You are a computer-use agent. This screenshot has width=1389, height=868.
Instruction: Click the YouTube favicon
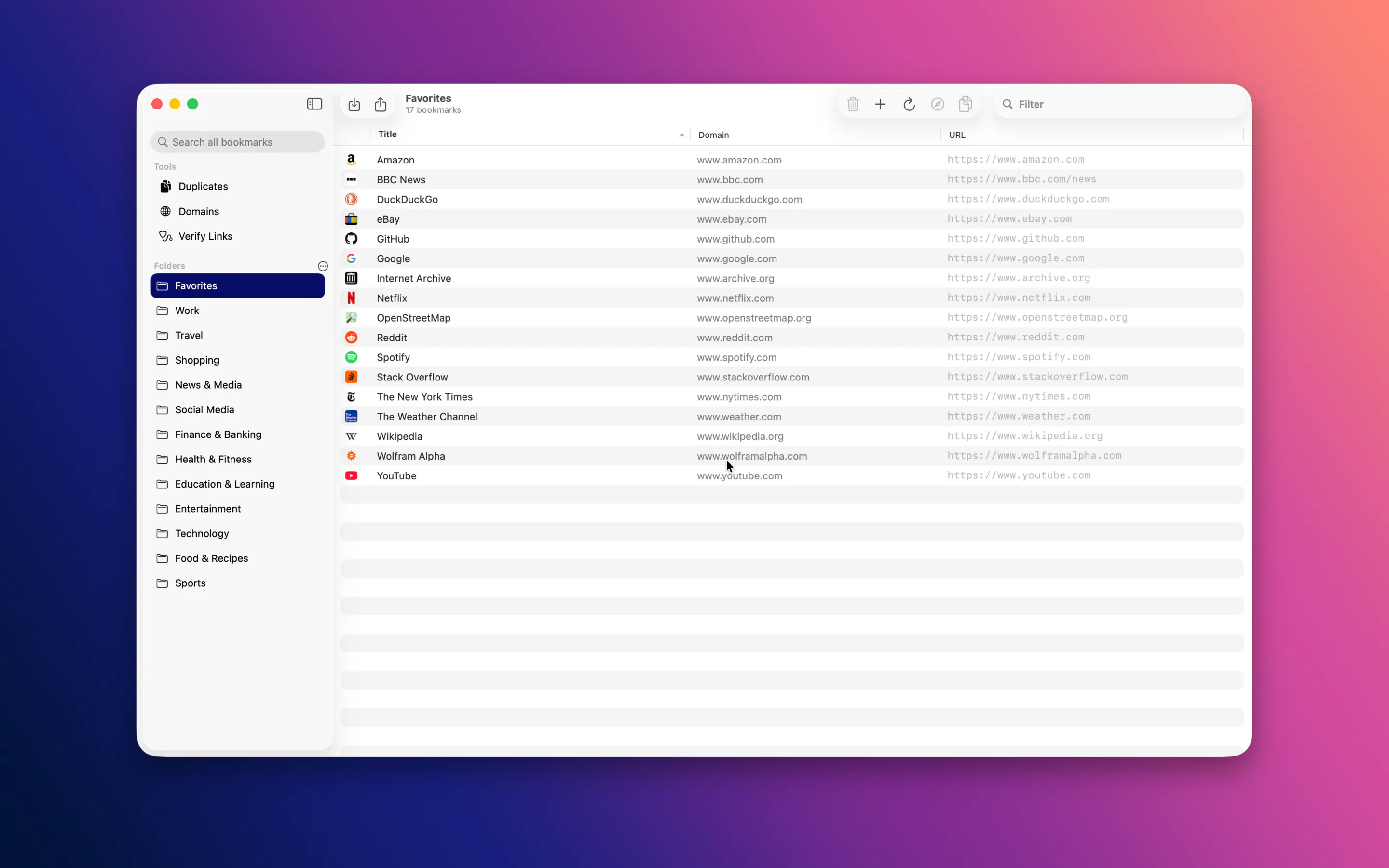click(x=351, y=476)
